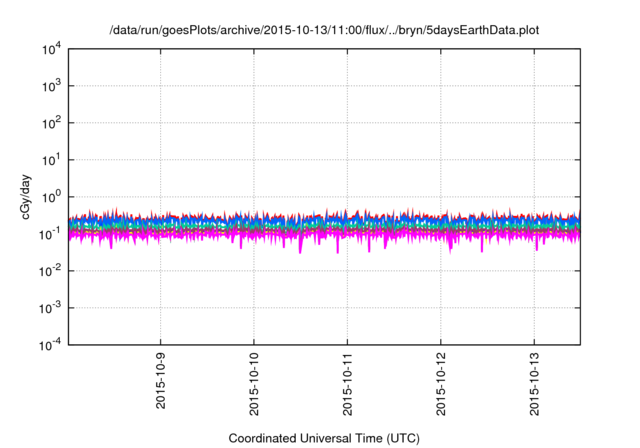Select the 10^-1 y-axis label
Viewport: 640px width, 448px height.
pos(51,235)
